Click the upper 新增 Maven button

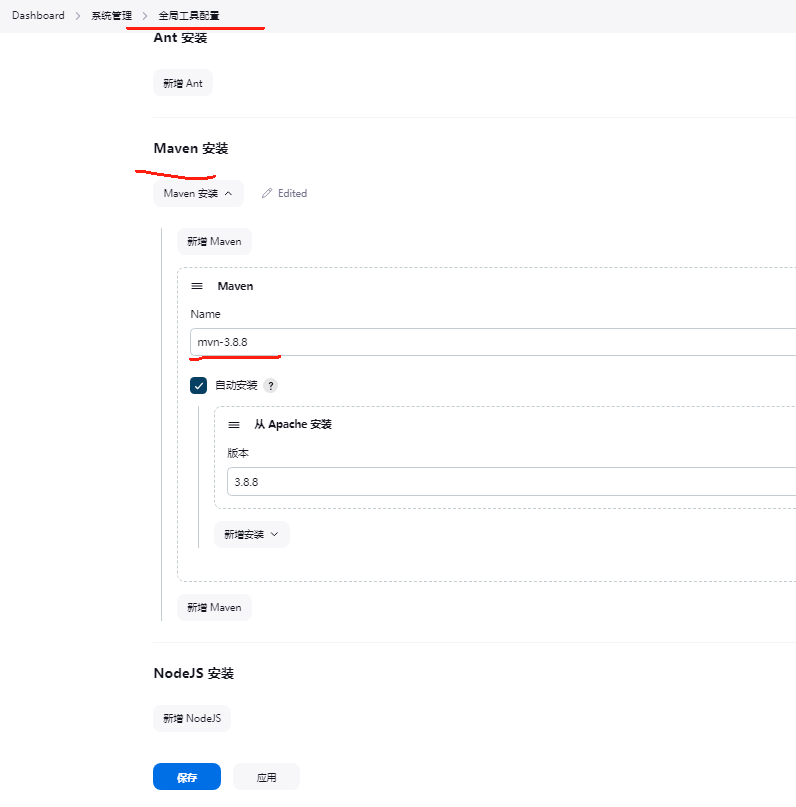214,241
